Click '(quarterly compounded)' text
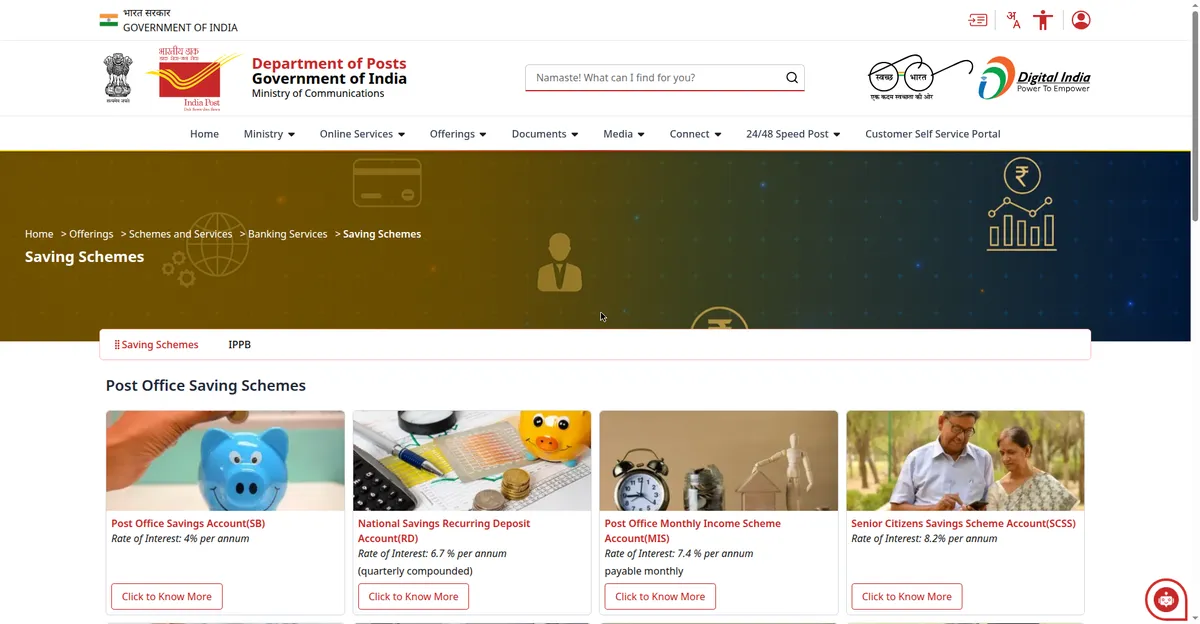The image size is (1200, 624). (415, 572)
